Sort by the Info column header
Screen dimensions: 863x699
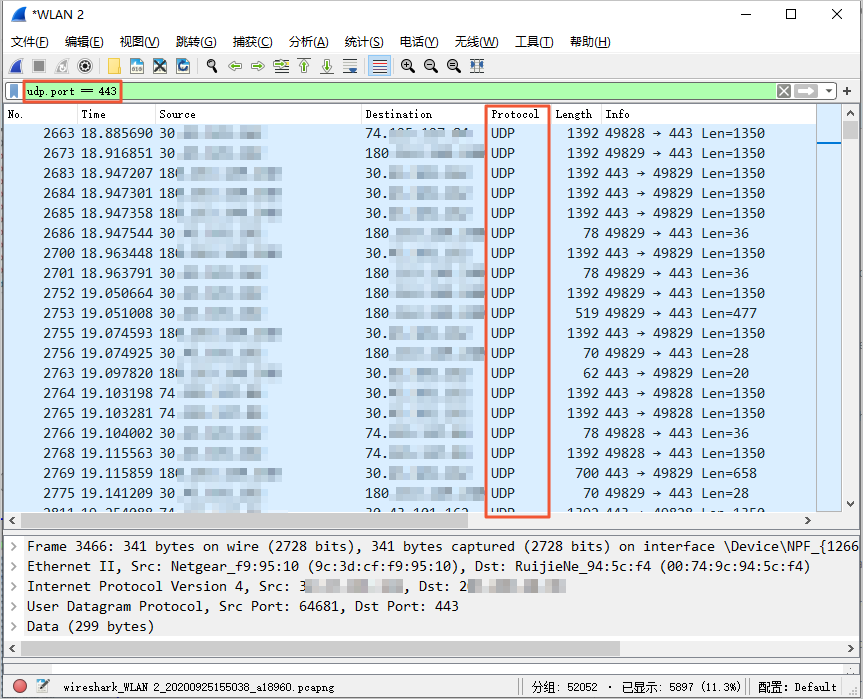pos(708,114)
